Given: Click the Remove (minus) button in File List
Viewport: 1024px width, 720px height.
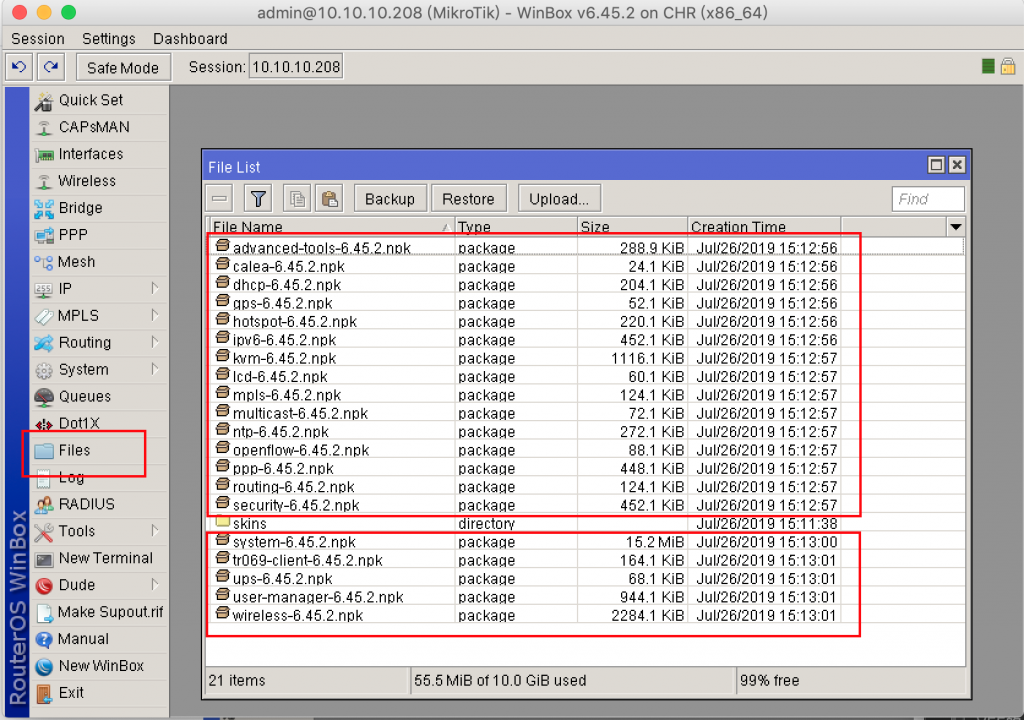Looking at the screenshot, I should [219, 199].
